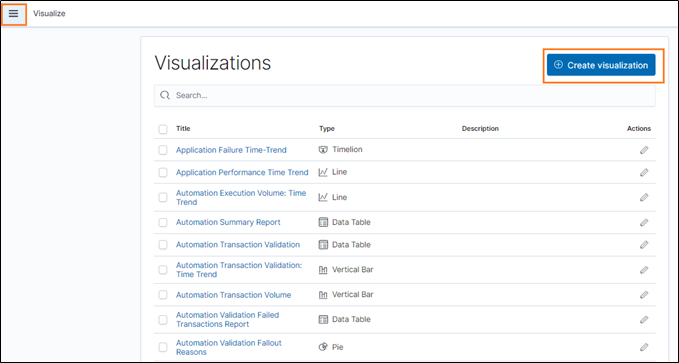Edit Application Failure Time-Trend with its pencil icon
This screenshot has width=679, height=363.
644,150
